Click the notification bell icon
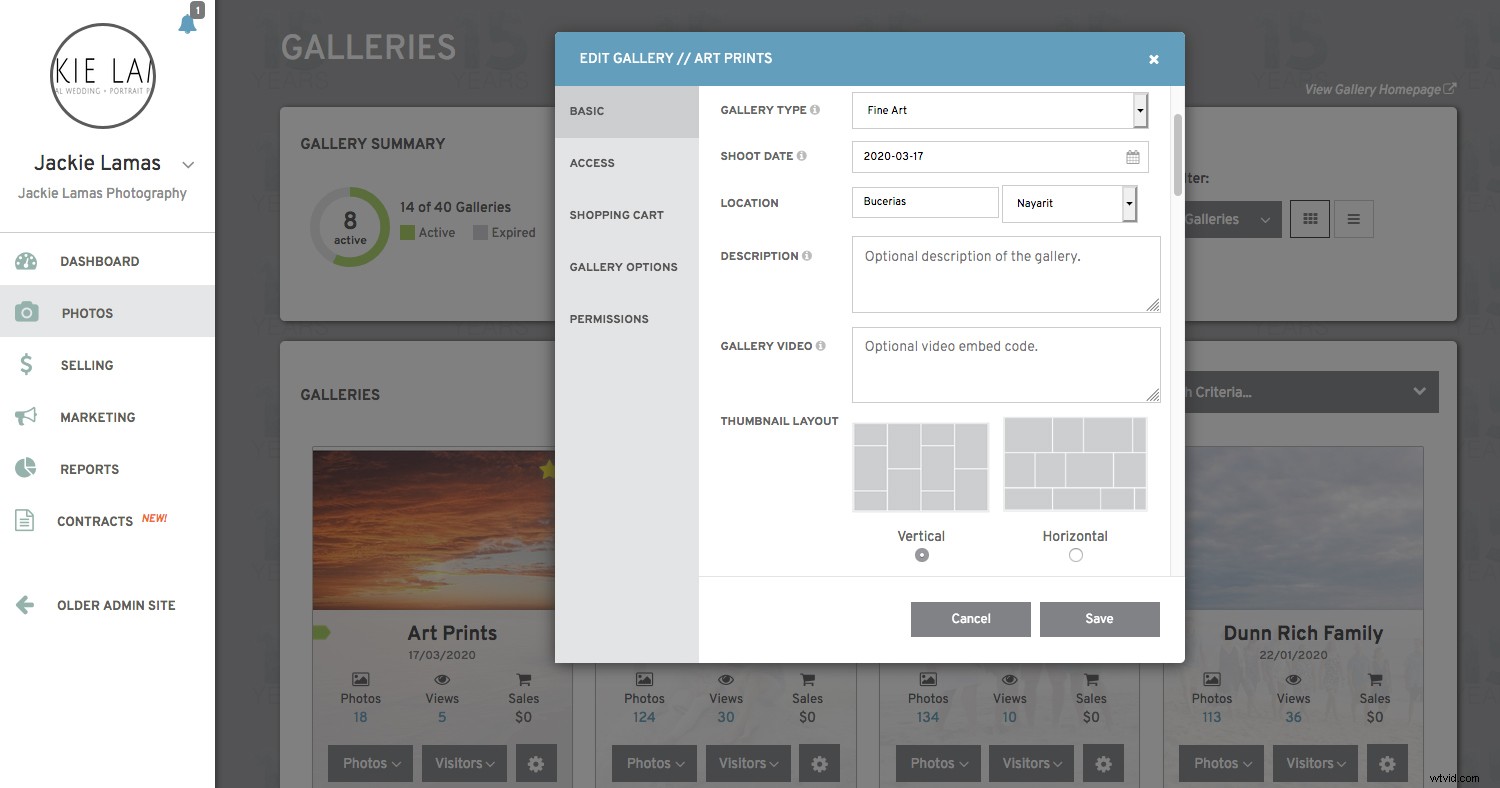The width and height of the screenshot is (1500, 788). click(187, 24)
